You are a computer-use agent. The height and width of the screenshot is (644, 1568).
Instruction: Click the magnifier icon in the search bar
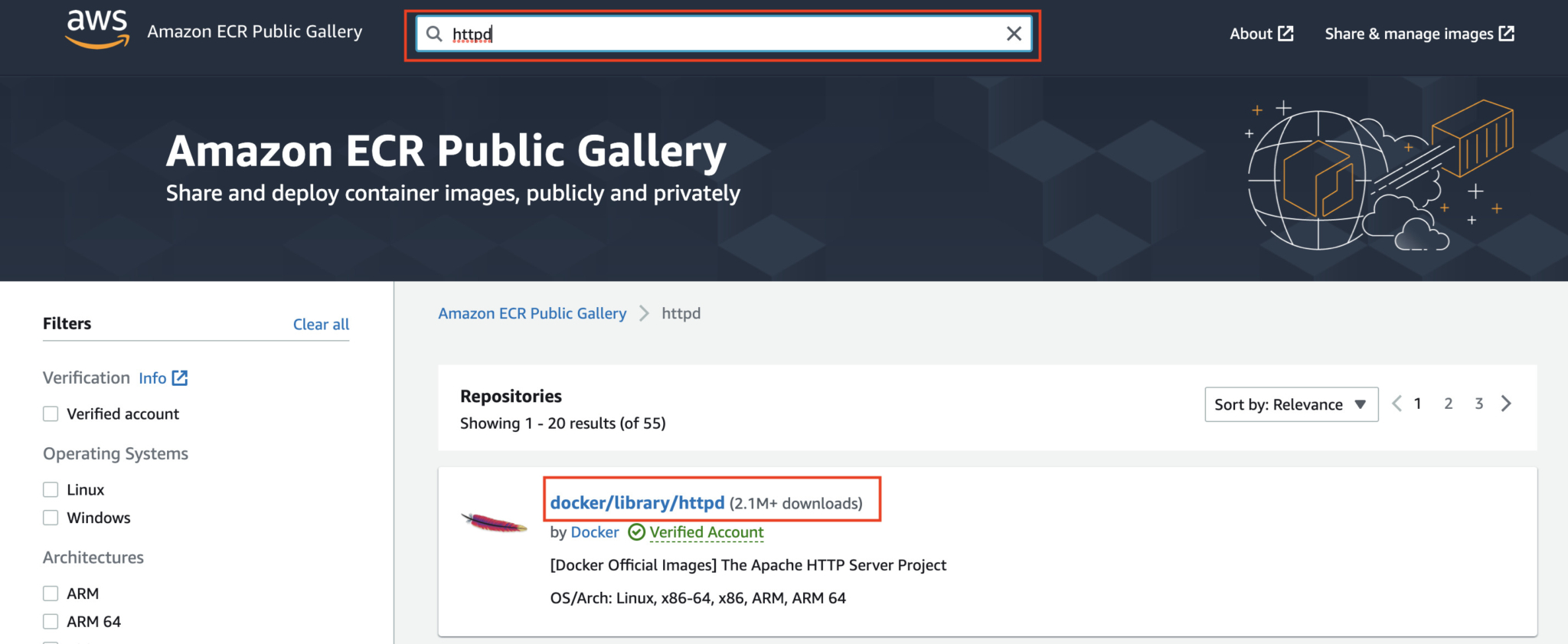pyautogui.click(x=434, y=34)
